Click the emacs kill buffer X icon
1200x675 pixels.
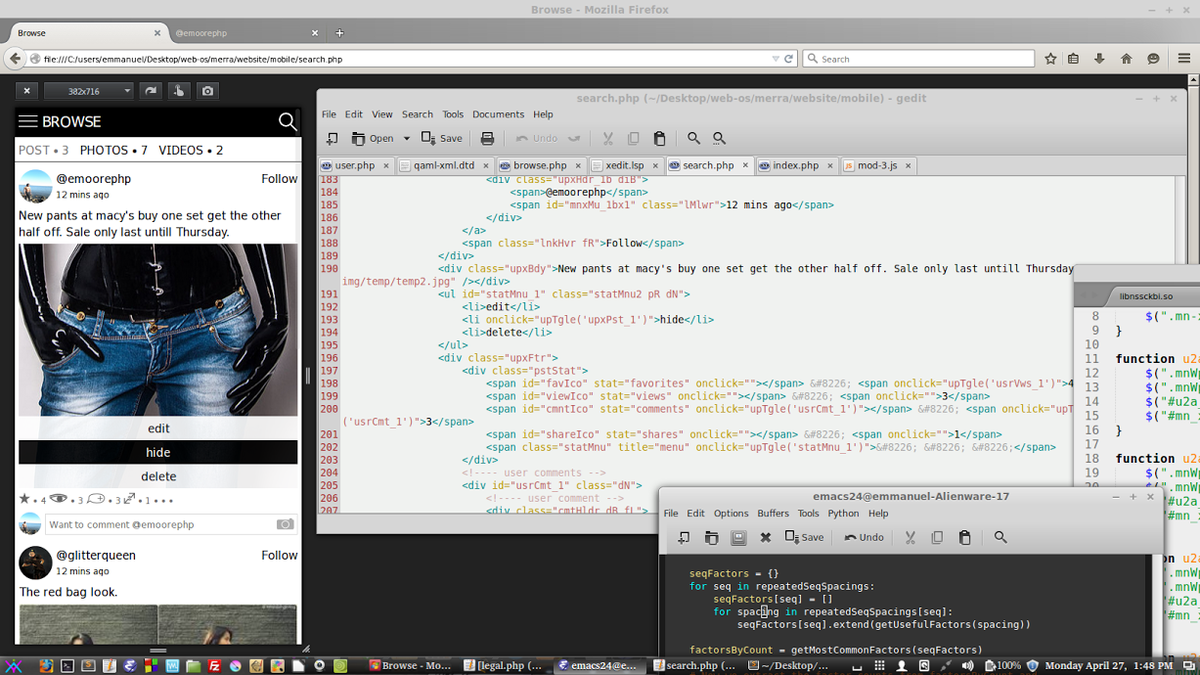(x=765, y=537)
